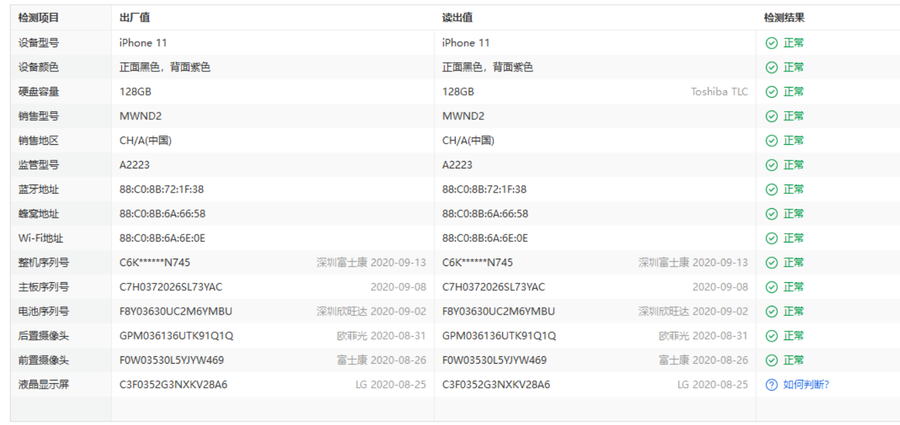Image resolution: width=900 pixels, height=425 pixels.
Task: Click the green check icon for 销售地区
Action: click(771, 141)
